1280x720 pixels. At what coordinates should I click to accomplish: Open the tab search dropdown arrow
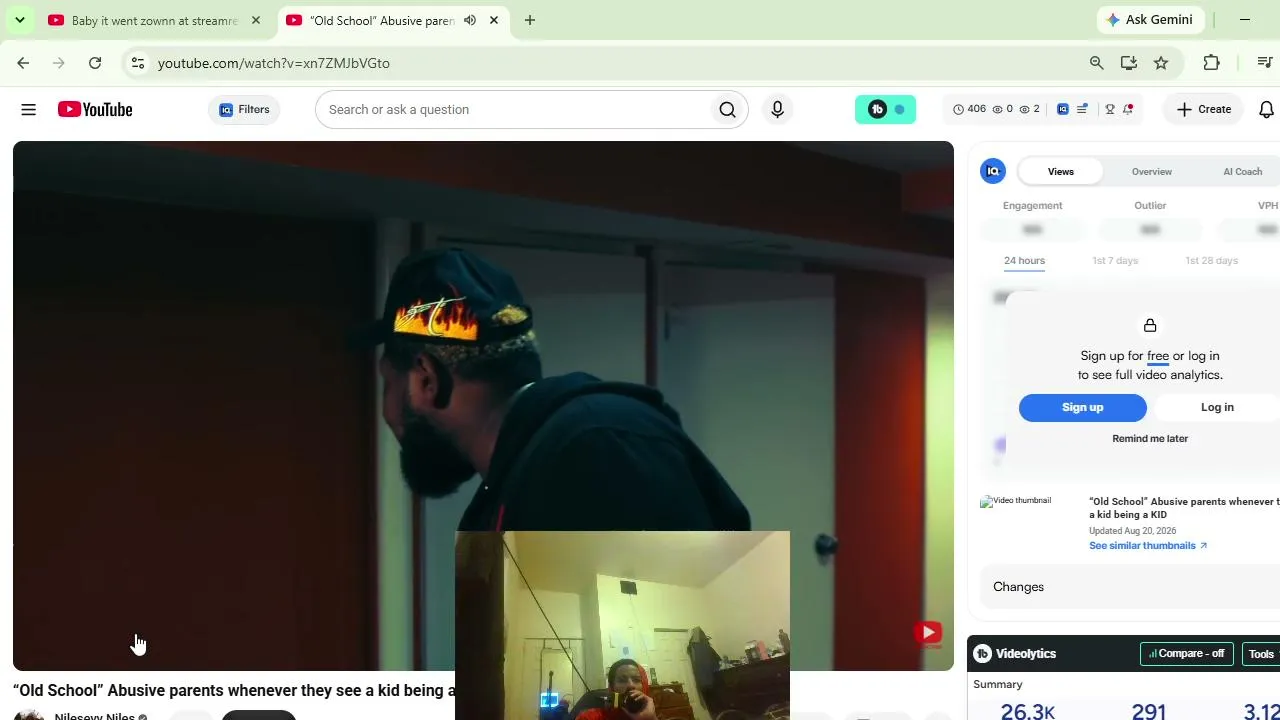(19, 20)
